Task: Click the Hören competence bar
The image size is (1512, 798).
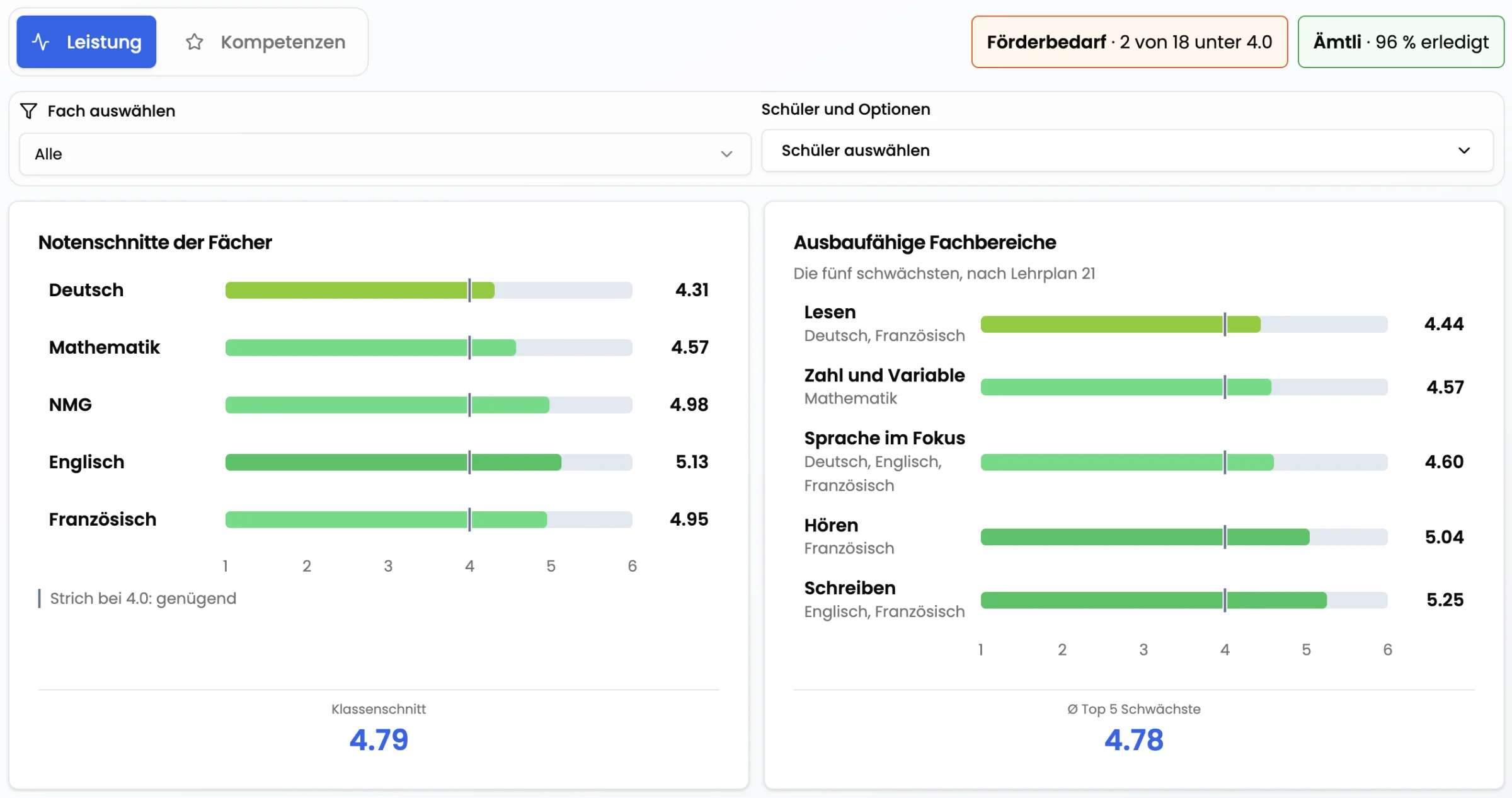Action: 1184,537
